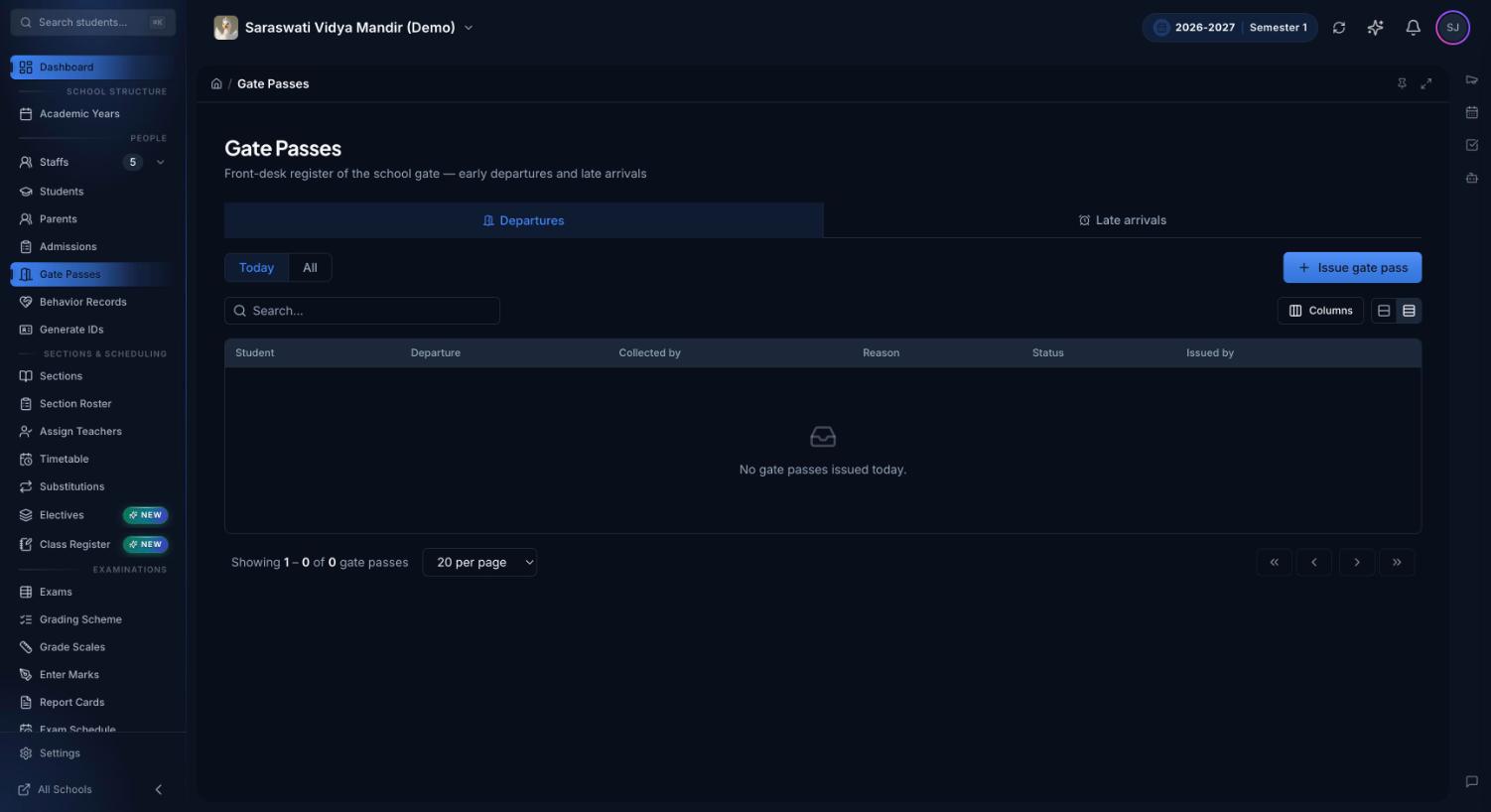Open the 2026-2027 Semester 1 selector

[1230, 28]
